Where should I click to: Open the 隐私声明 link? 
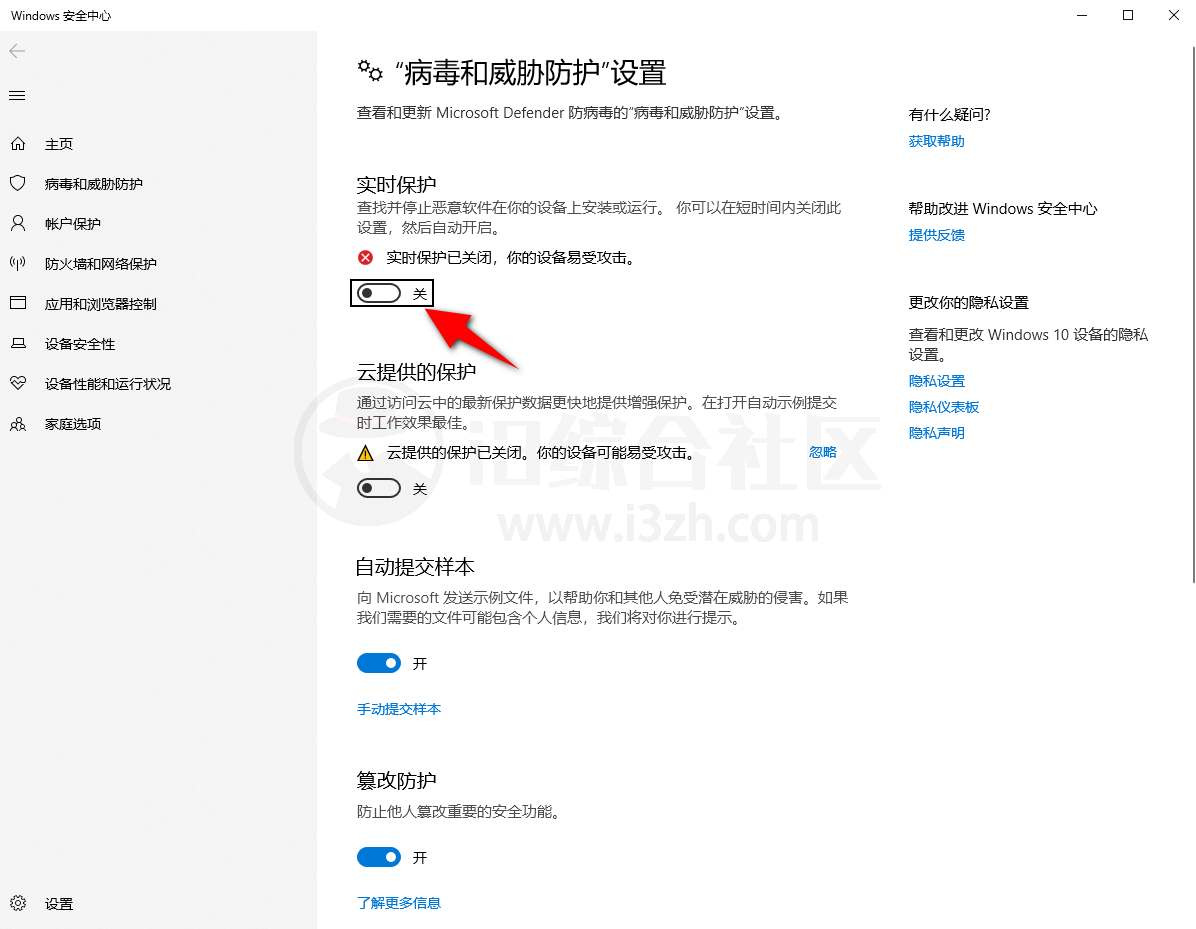pyautogui.click(x=937, y=432)
